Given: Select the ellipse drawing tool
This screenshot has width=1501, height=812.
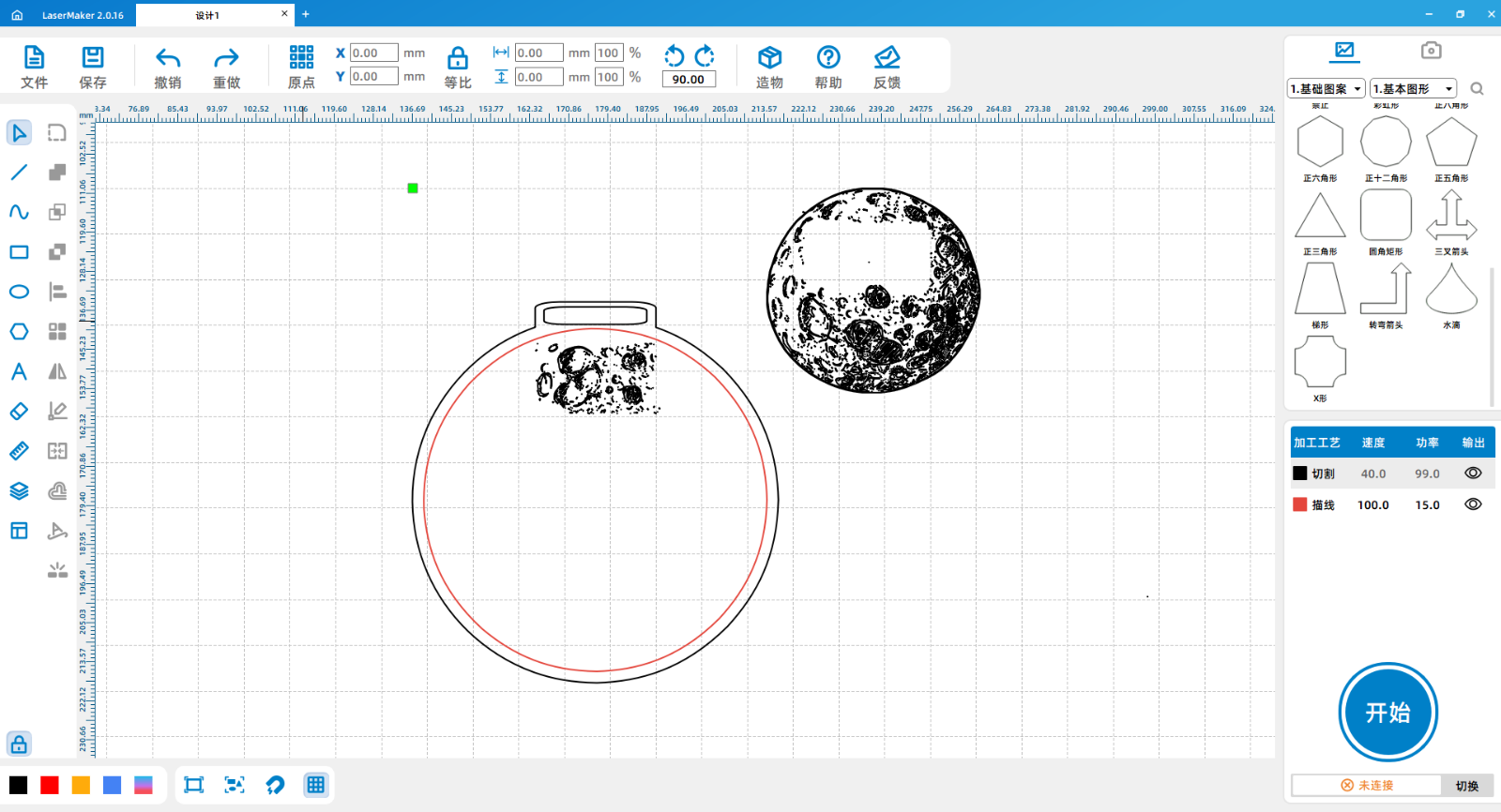Looking at the screenshot, I should 19,292.
